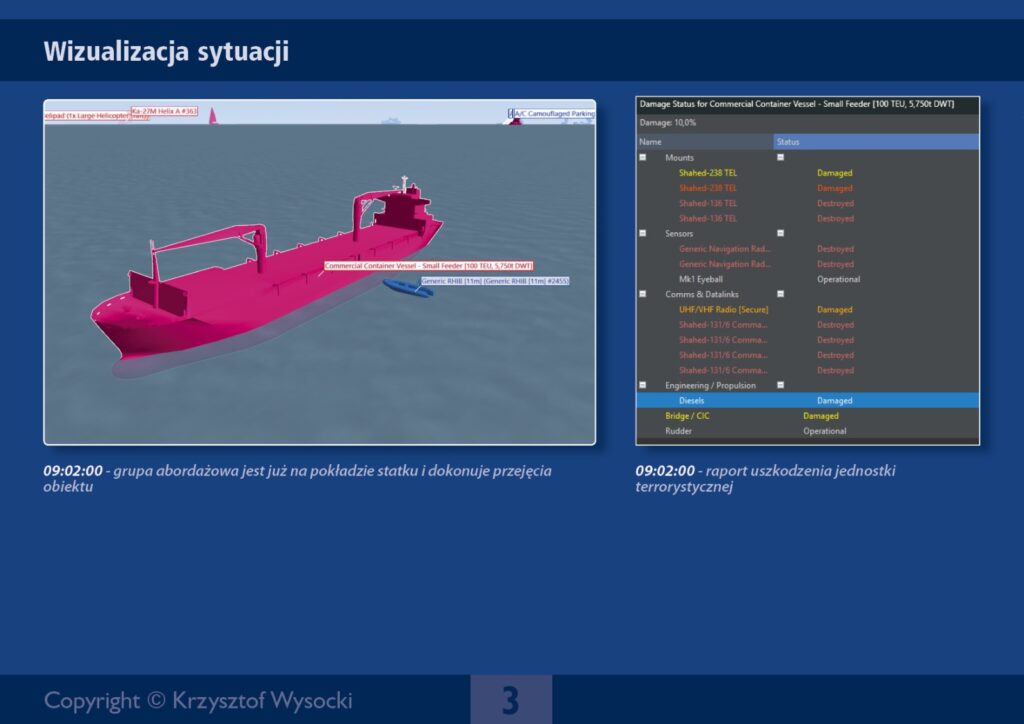Click the pink sailboat marker on horizon
Screen dimensions: 1024x724
(x=212, y=116)
